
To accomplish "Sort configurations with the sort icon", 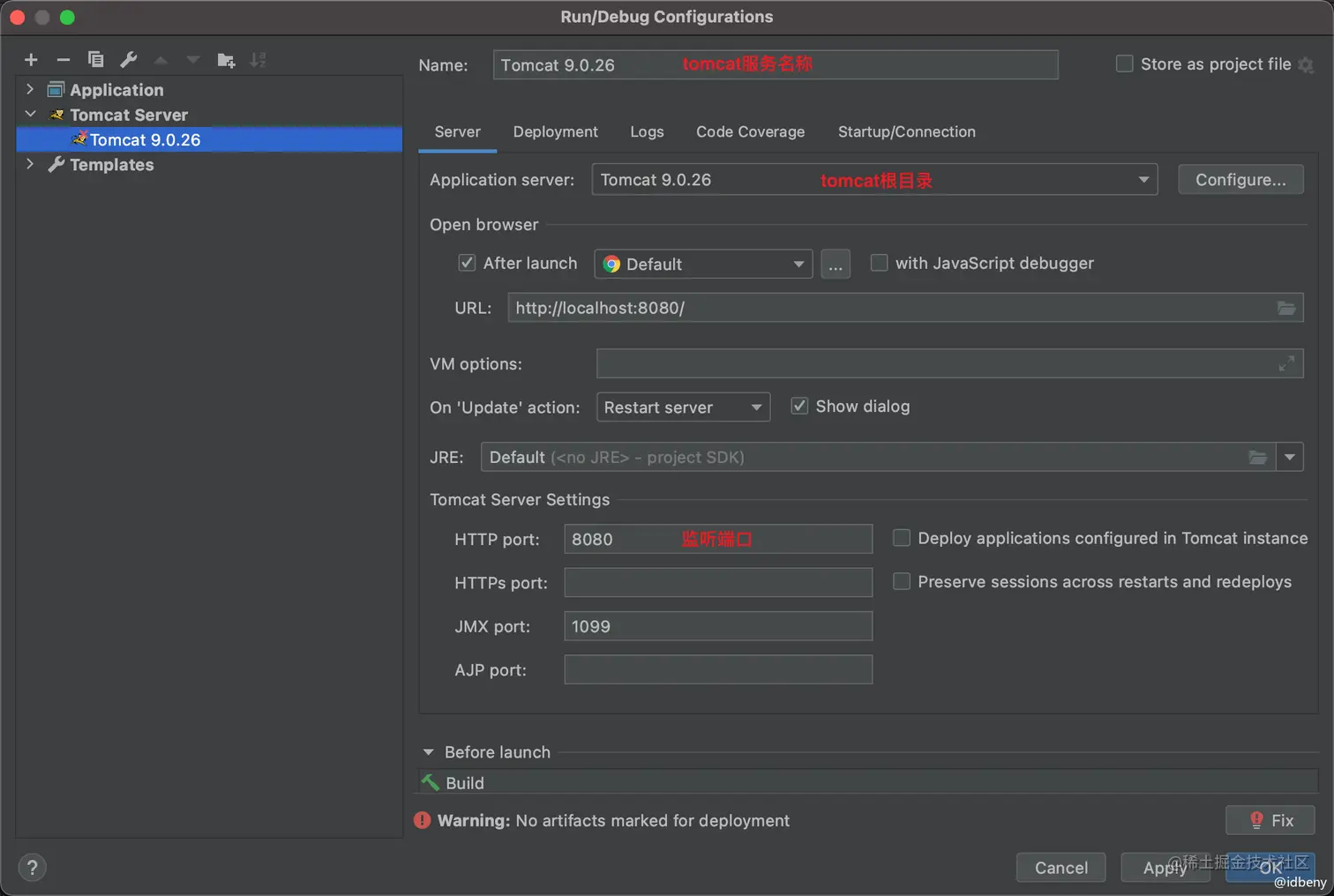I will tap(258, 60).
